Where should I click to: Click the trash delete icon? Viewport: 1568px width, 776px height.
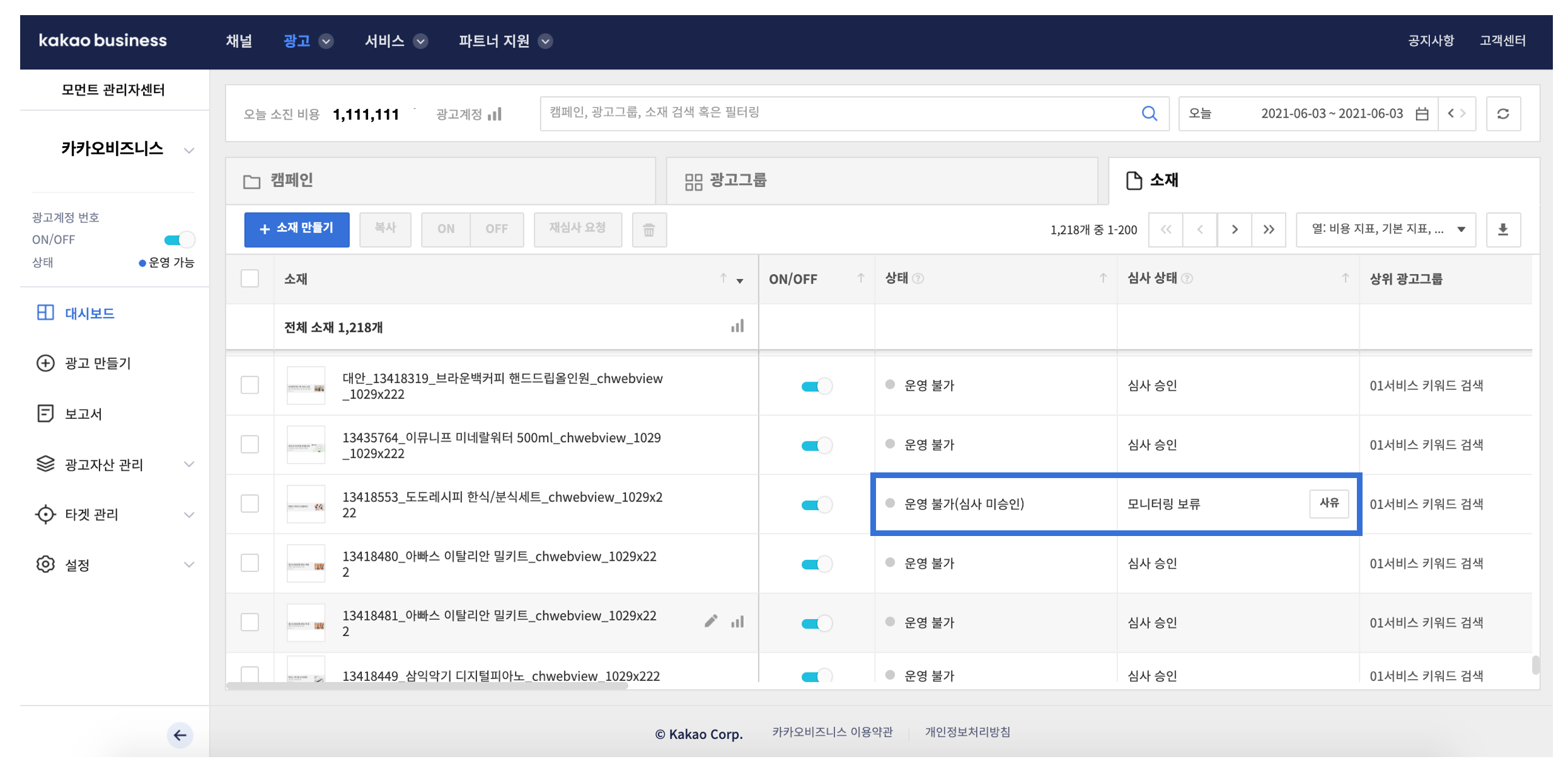click(x=649, y=230)
